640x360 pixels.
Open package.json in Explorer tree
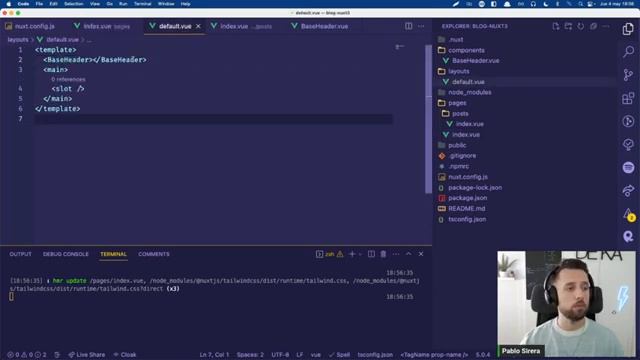point(467,198)
